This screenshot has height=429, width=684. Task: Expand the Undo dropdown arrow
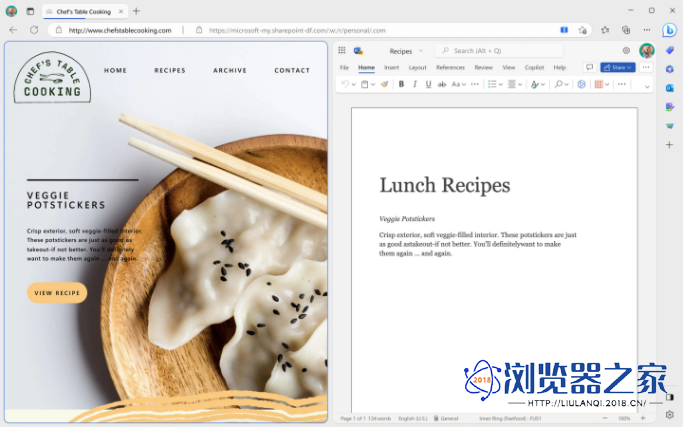click(354, 85)
